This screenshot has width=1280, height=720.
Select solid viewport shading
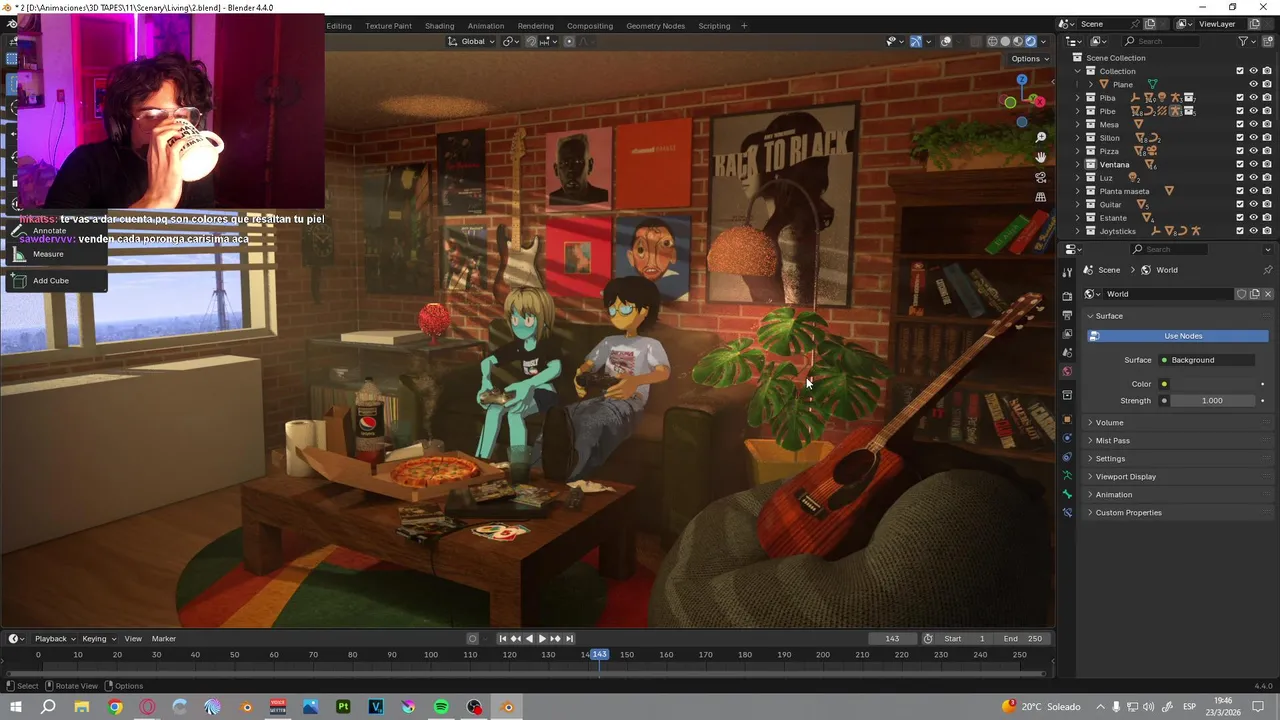point(1005,41)
